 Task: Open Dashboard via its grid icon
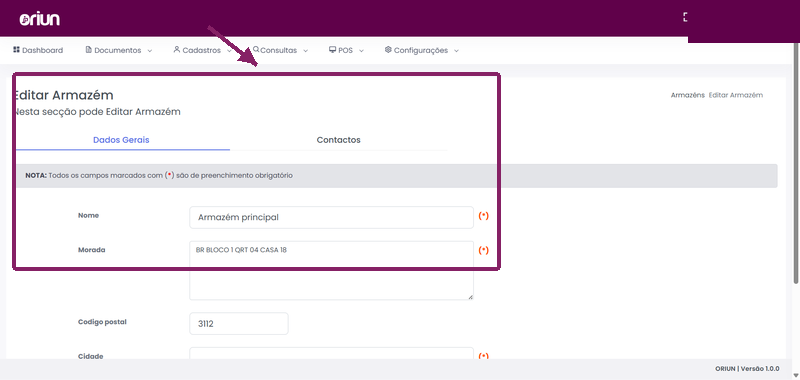pyautogui.click(x=16, y=49)
